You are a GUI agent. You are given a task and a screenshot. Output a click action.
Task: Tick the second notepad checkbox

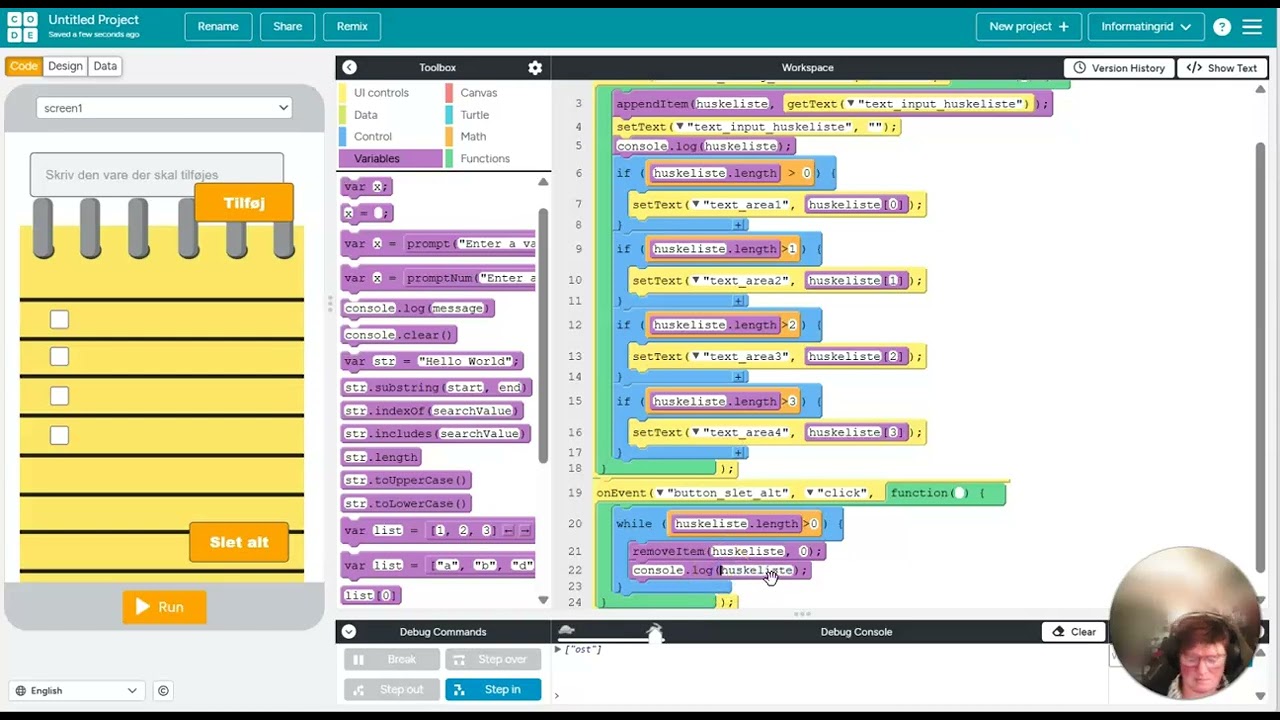click(x=59, y=356)
